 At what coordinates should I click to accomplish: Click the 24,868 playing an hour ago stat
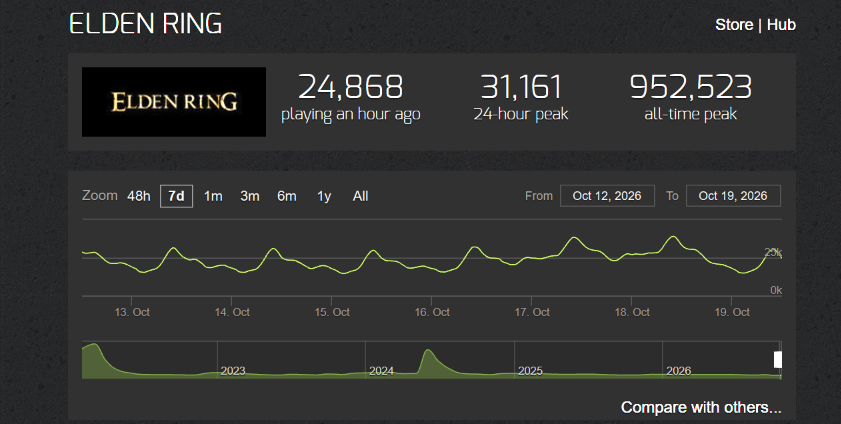coord(351,98)
